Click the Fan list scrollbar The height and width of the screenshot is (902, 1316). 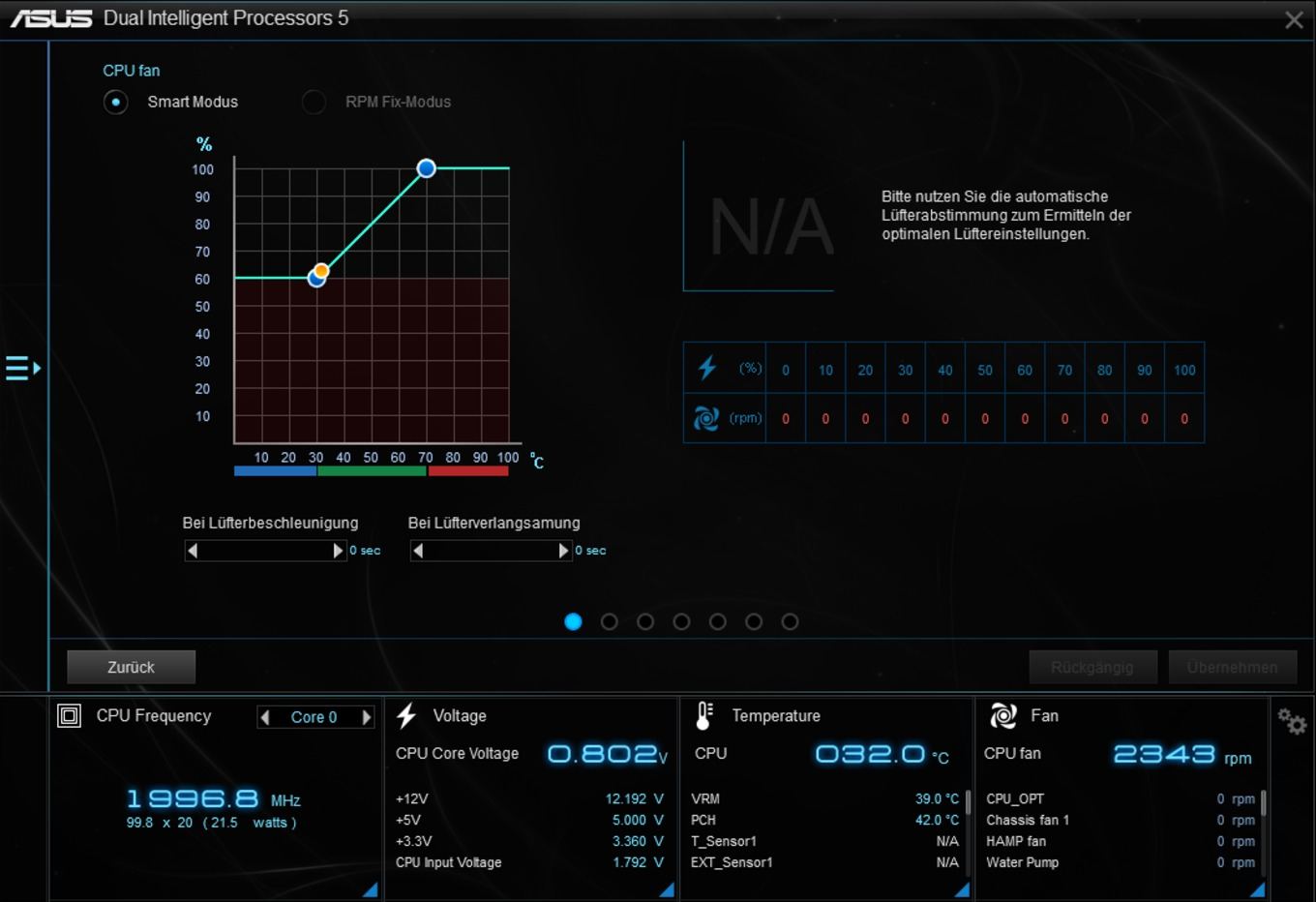[x=1264, y=802]
